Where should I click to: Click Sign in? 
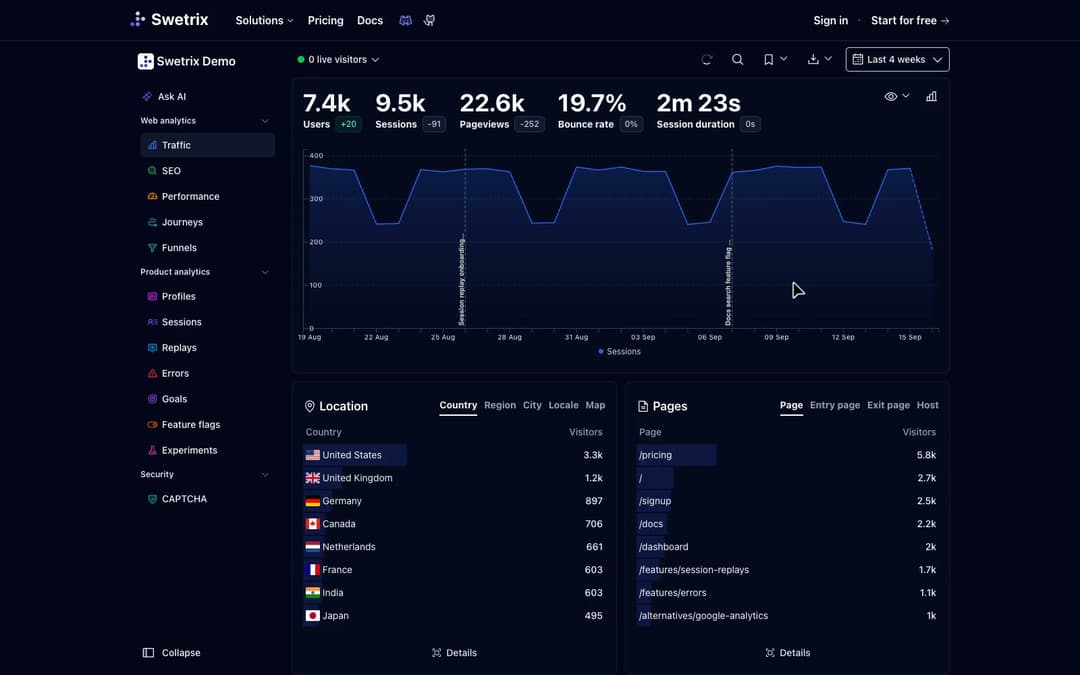coord(831,21)
